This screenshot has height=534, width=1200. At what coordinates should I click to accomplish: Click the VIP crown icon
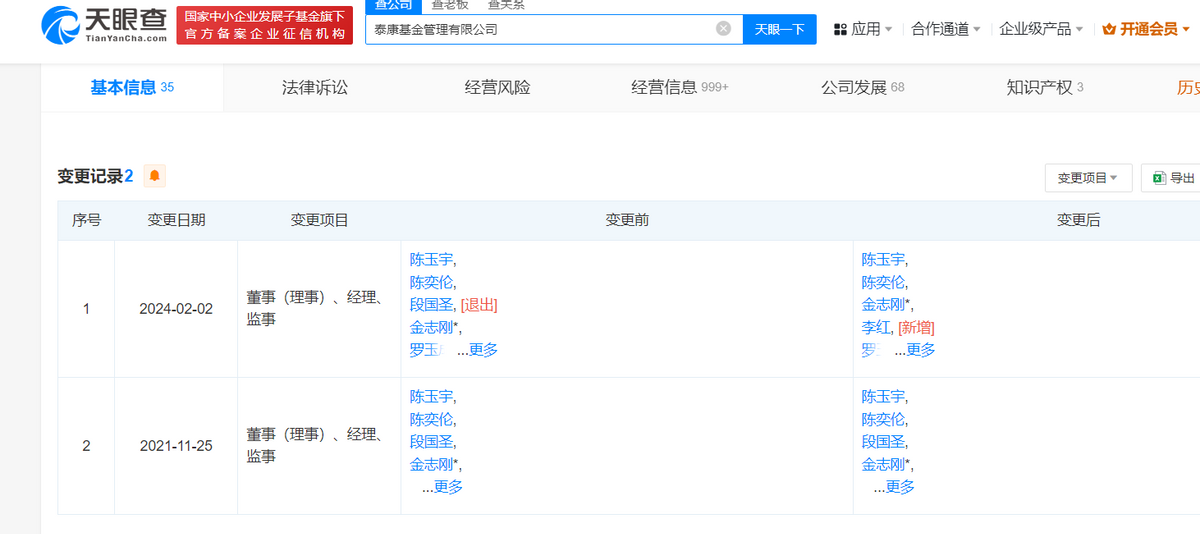tap(1109, 30)
